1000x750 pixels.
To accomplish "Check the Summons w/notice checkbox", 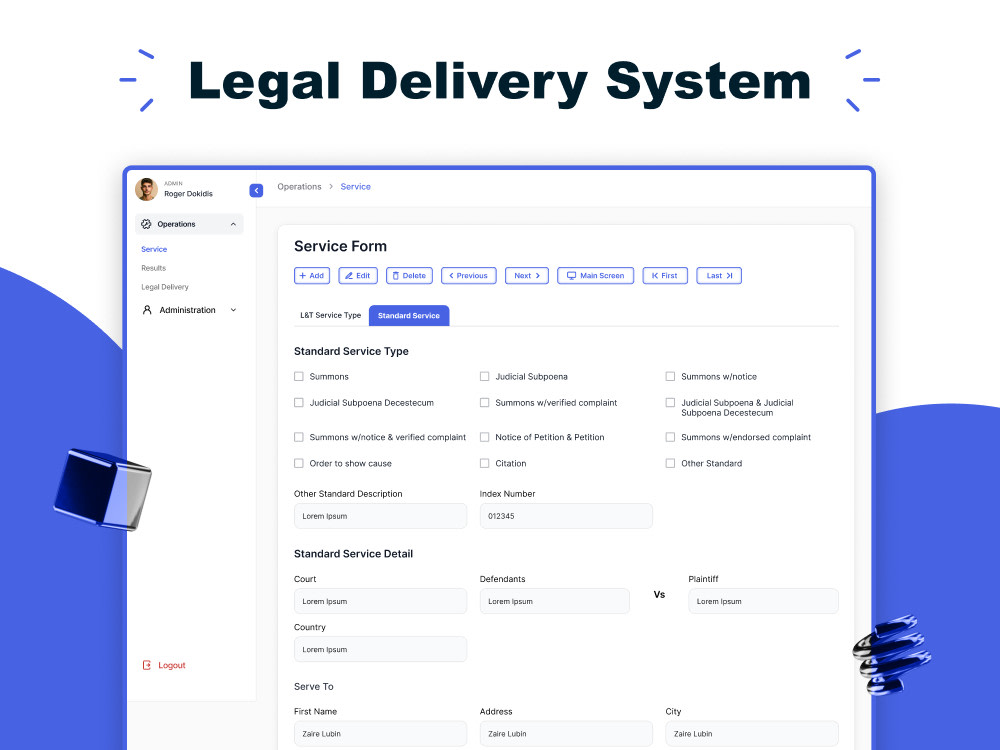I will pyautogui.click(x=670, y=376).
